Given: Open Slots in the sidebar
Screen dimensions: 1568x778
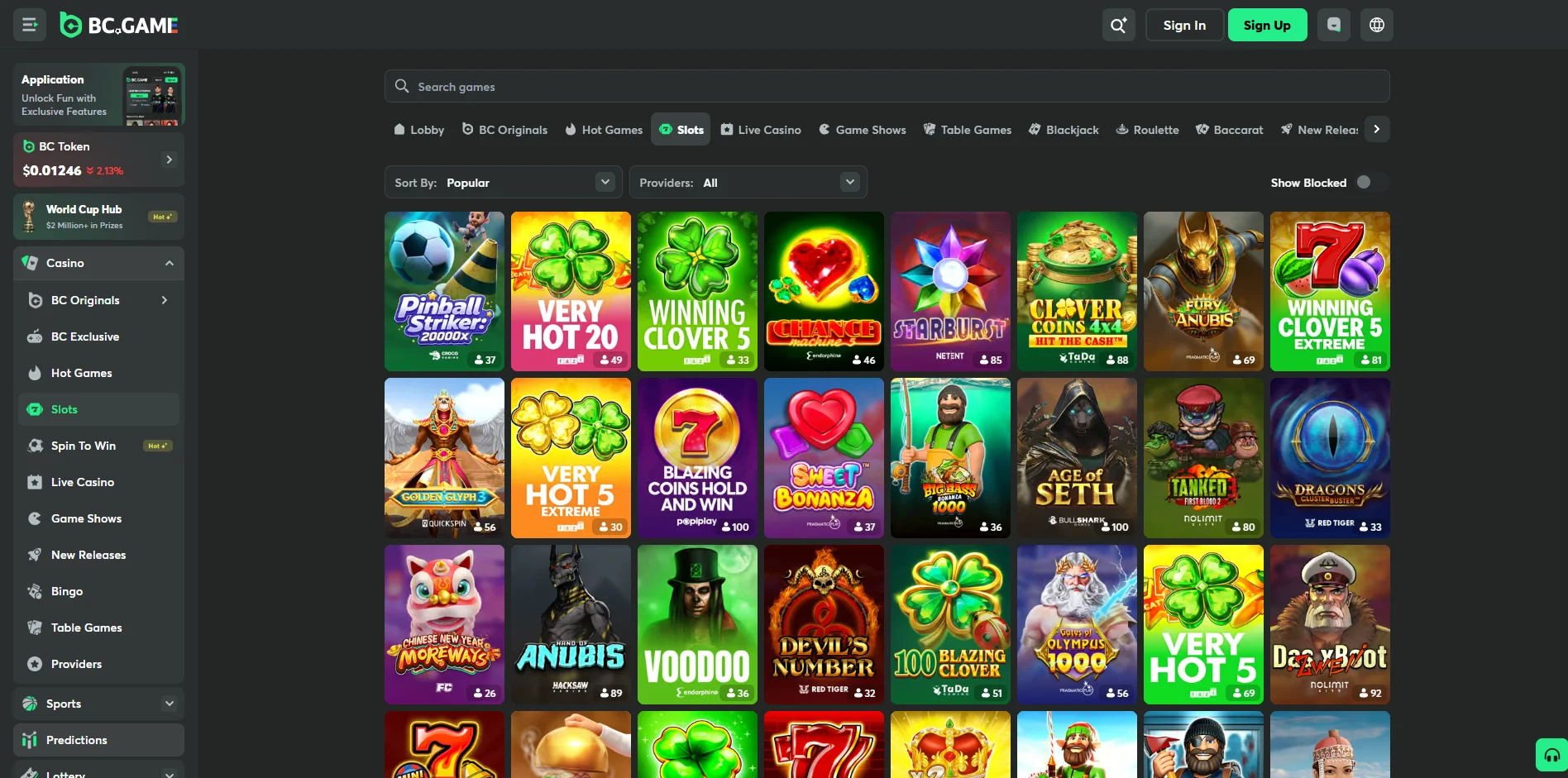Looking at the screenshot, I should tap(98, 409).
